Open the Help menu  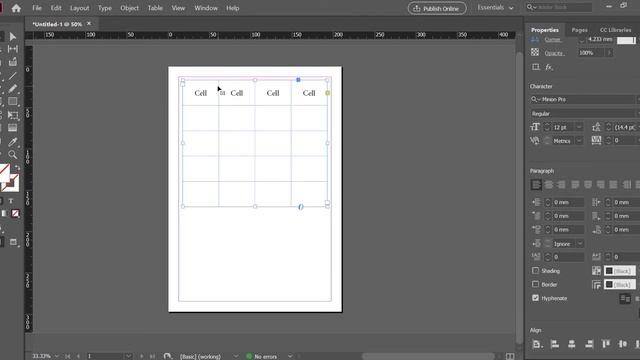(233, 8)
